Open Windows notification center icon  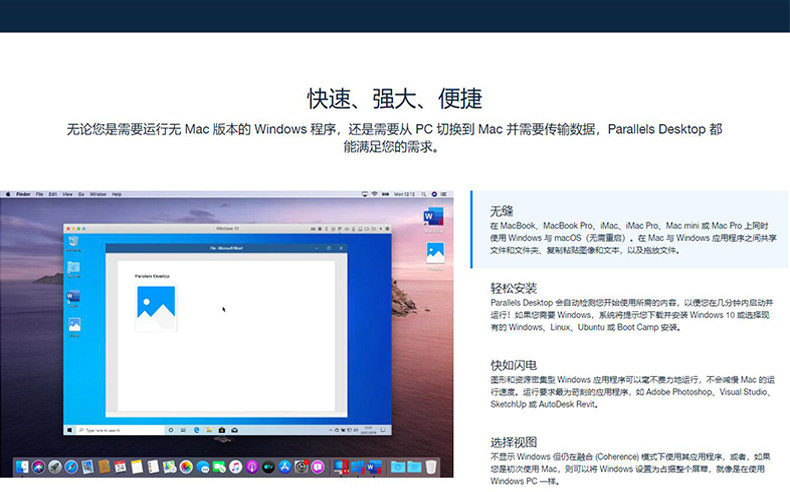(383, 430)
